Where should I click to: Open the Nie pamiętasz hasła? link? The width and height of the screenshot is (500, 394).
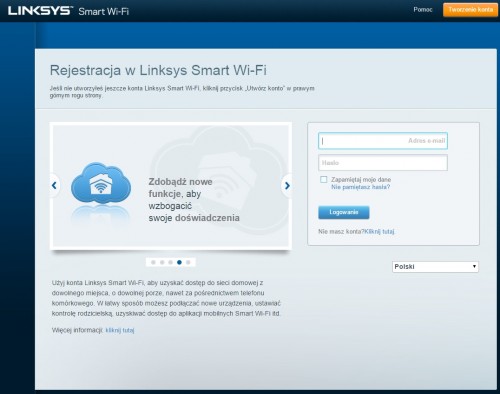360,187
